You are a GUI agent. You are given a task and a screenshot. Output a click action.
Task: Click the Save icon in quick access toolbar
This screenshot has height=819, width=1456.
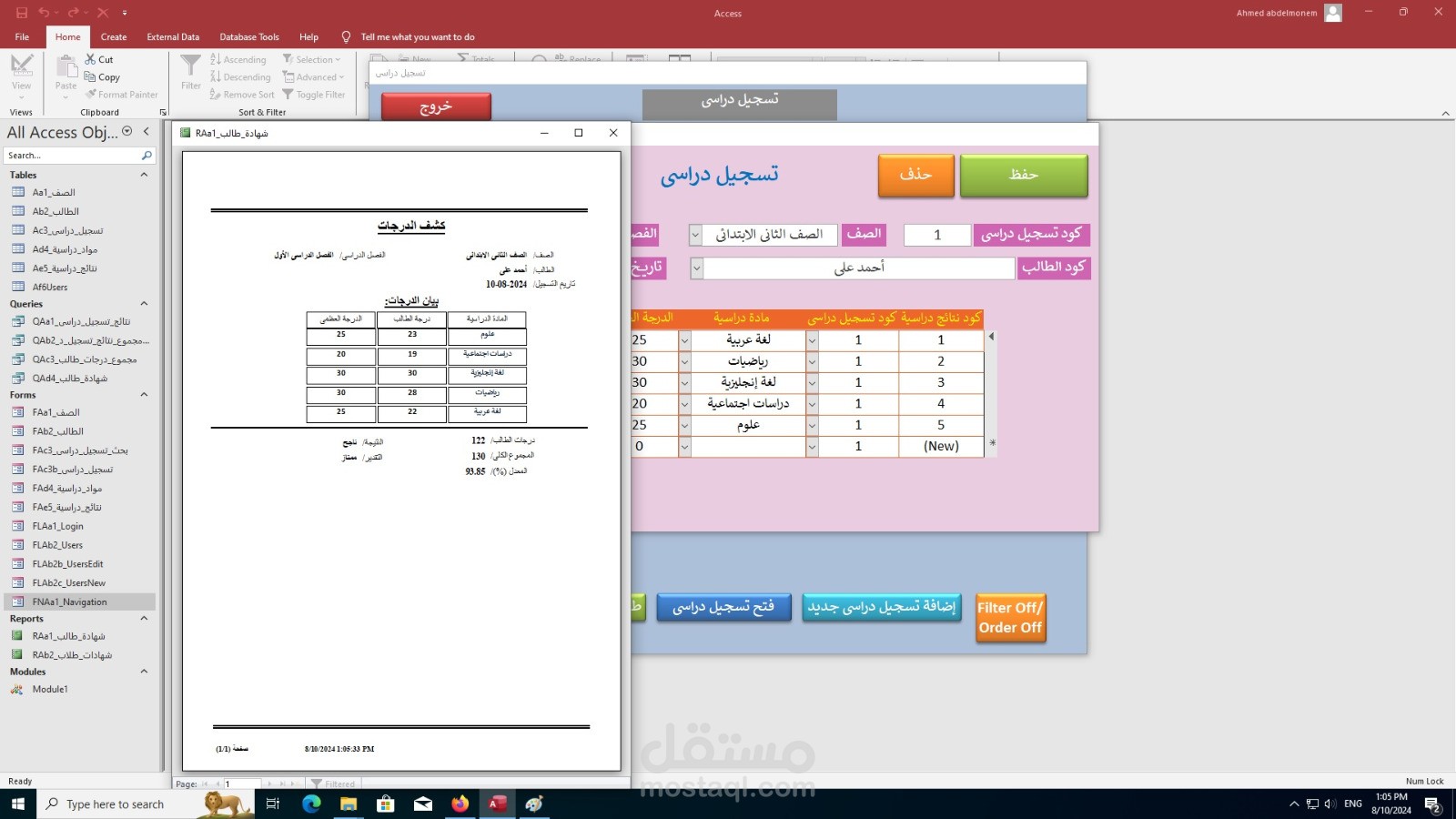(22, 13)
